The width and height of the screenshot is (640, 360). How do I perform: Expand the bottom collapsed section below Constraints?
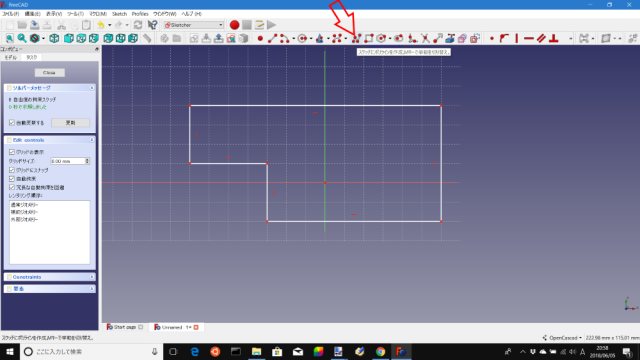[x=91, y=289]
